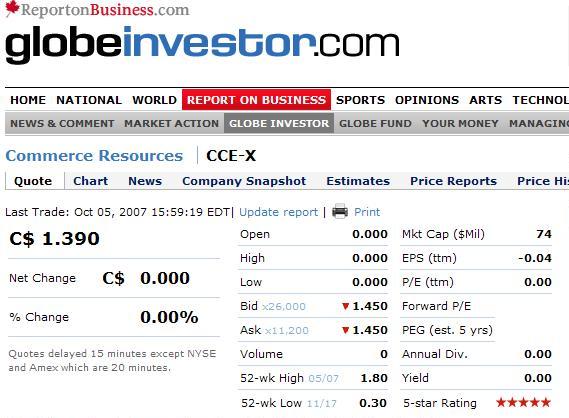The image size is (569, 418).
Task: Open the globeinvestor.com logo
Action: 202,44
